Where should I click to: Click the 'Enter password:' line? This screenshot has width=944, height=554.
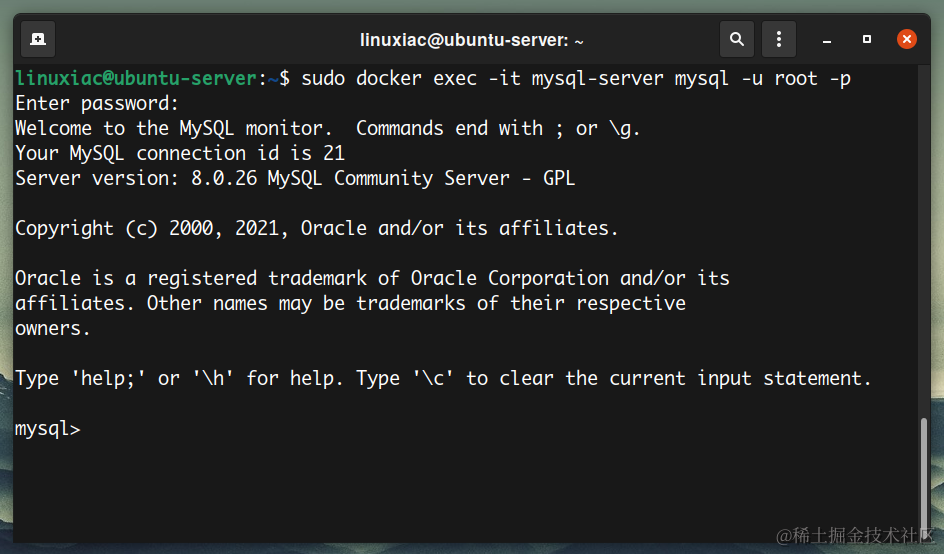[x=97, y=104]
